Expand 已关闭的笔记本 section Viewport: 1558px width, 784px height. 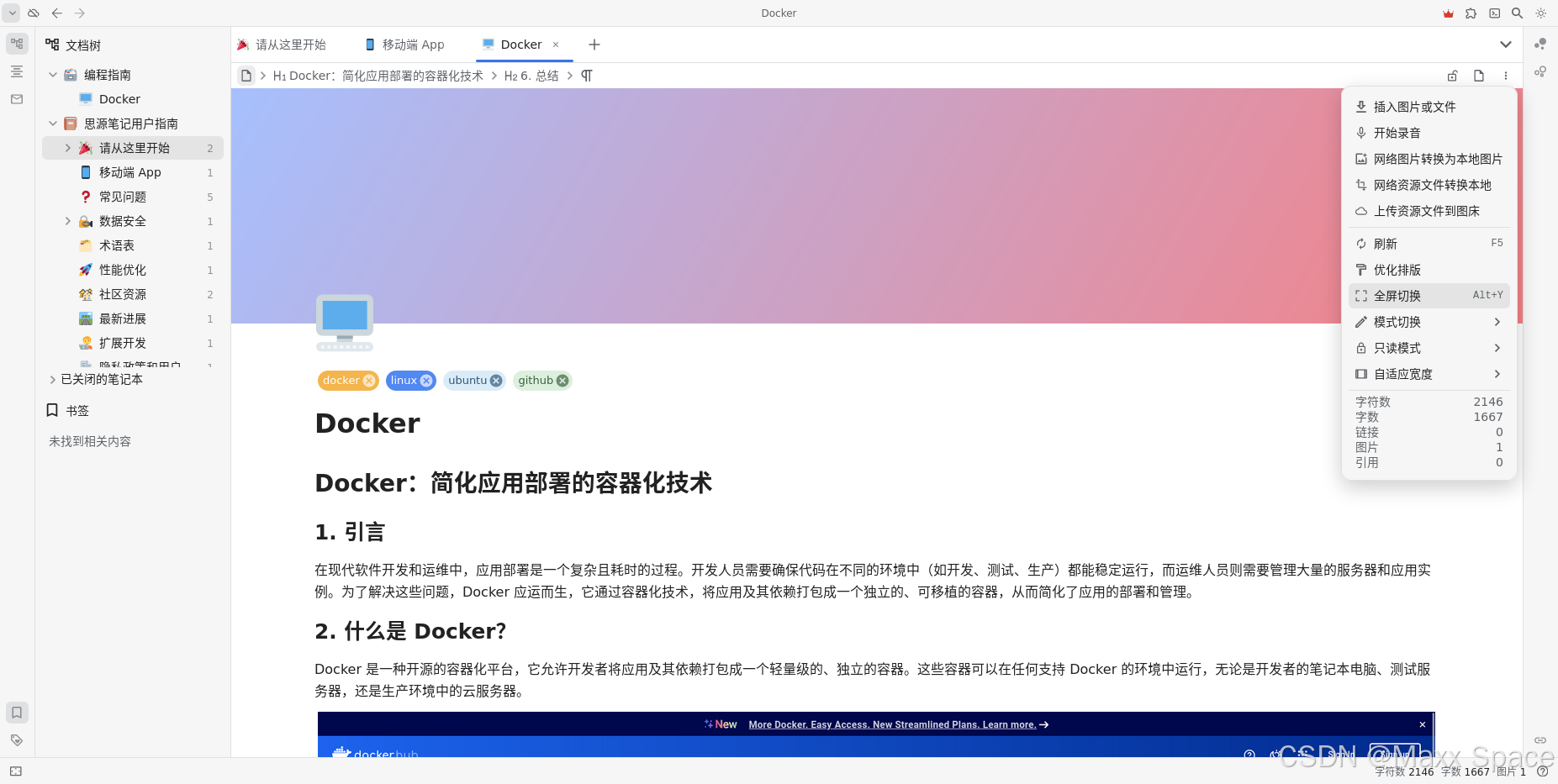pyautogui.click(x=53, y=379)
